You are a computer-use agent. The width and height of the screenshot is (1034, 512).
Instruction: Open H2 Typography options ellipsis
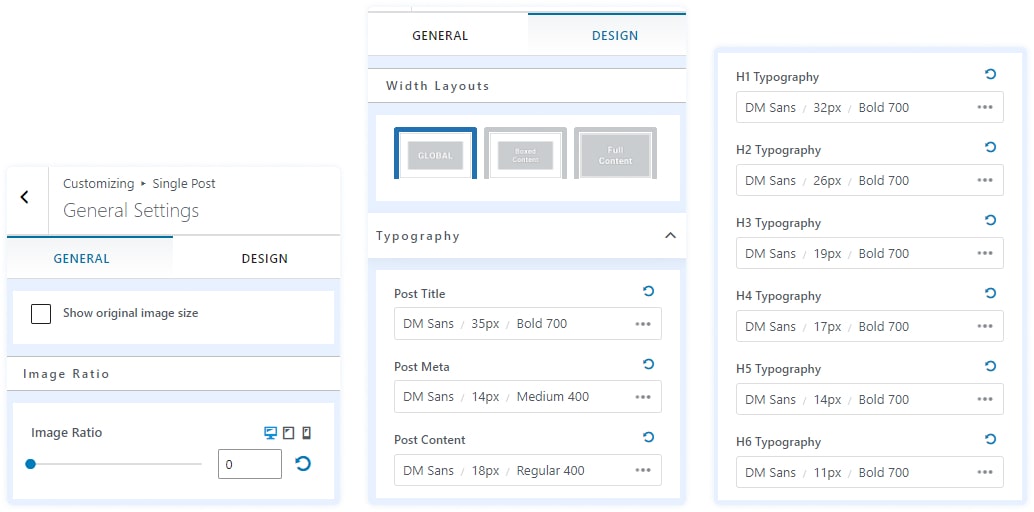[985, 181]
